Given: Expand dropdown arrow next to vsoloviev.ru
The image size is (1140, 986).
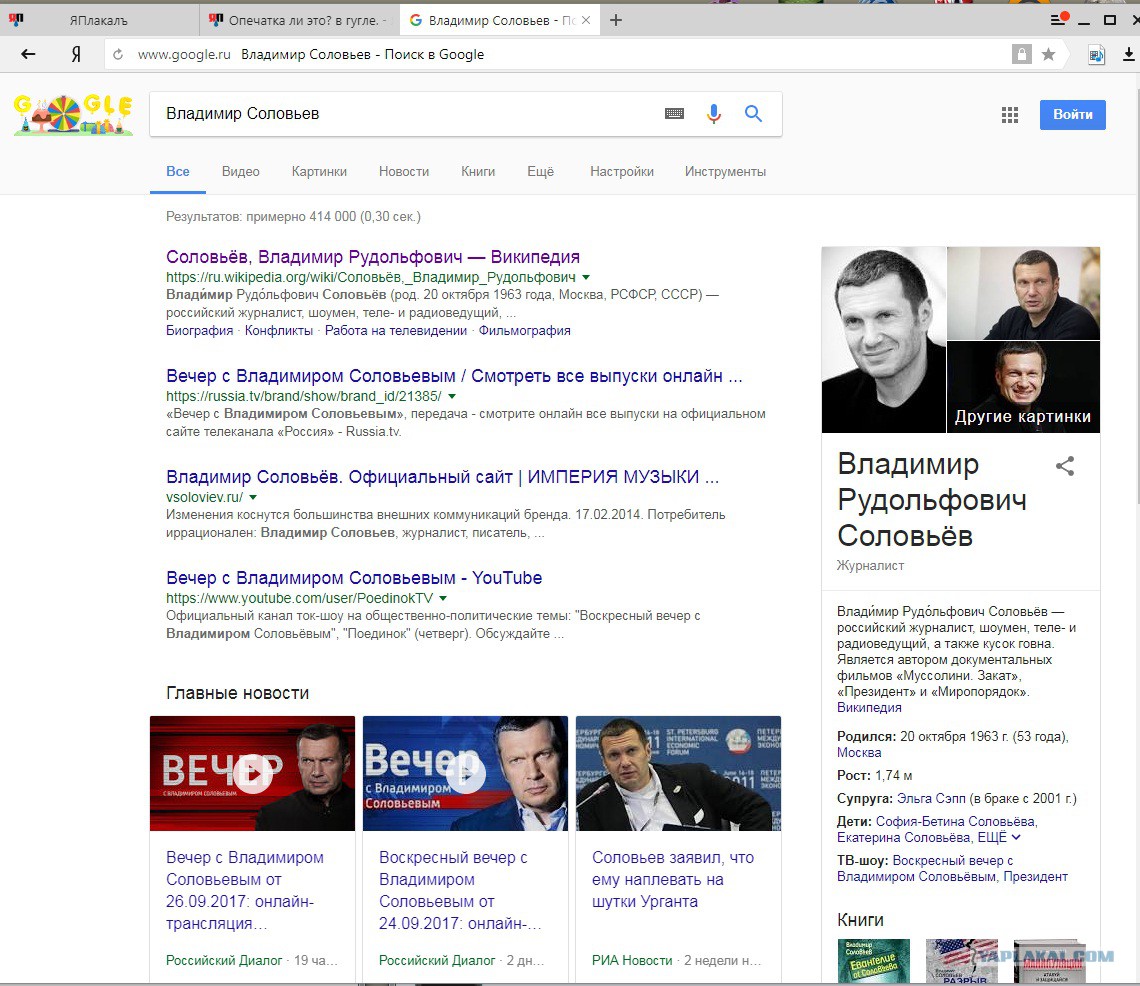Looking at the screenshot, I should (x=253, y=497).
